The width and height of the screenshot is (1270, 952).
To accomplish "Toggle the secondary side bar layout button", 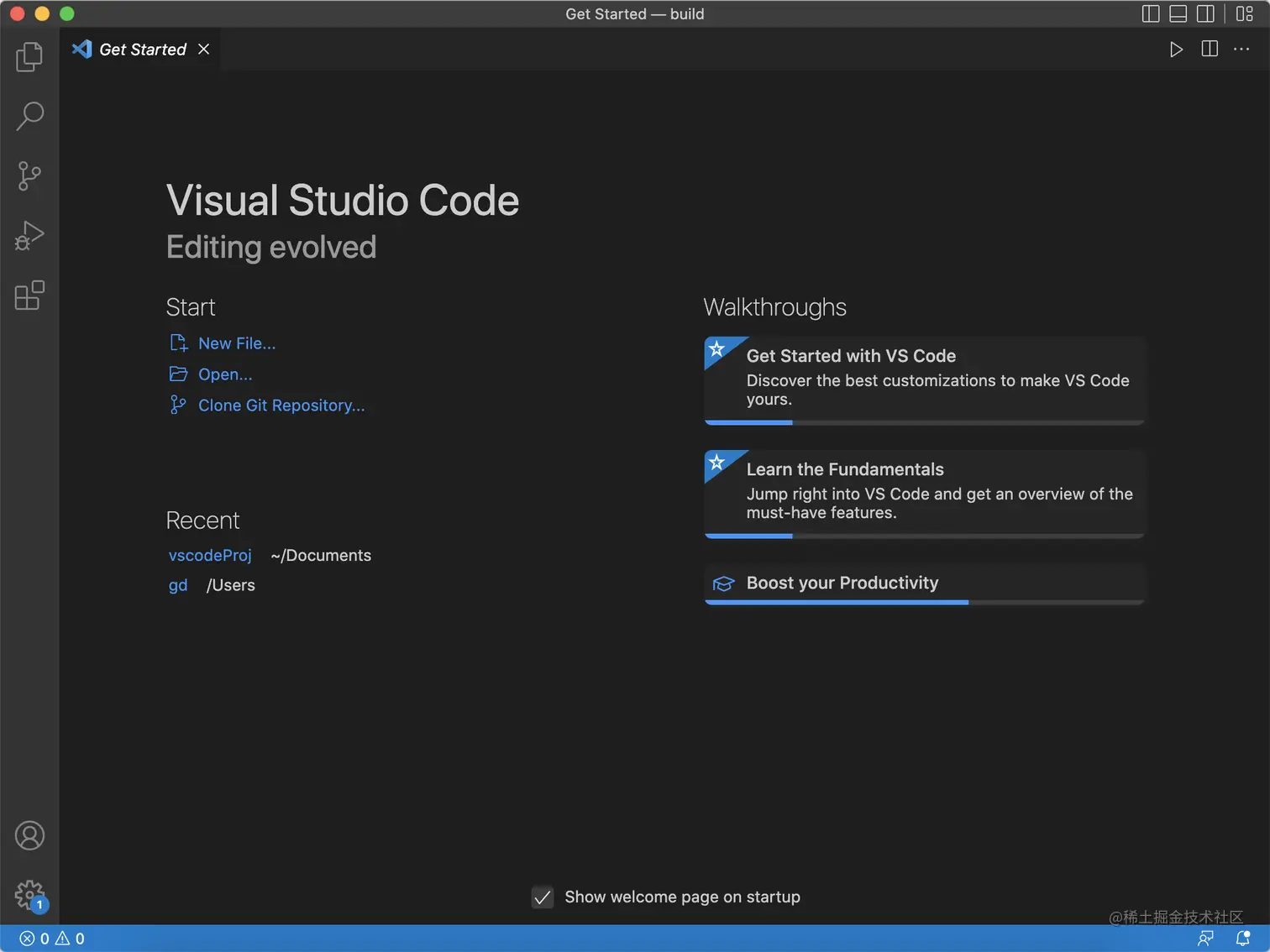I will pos(1205,13).
